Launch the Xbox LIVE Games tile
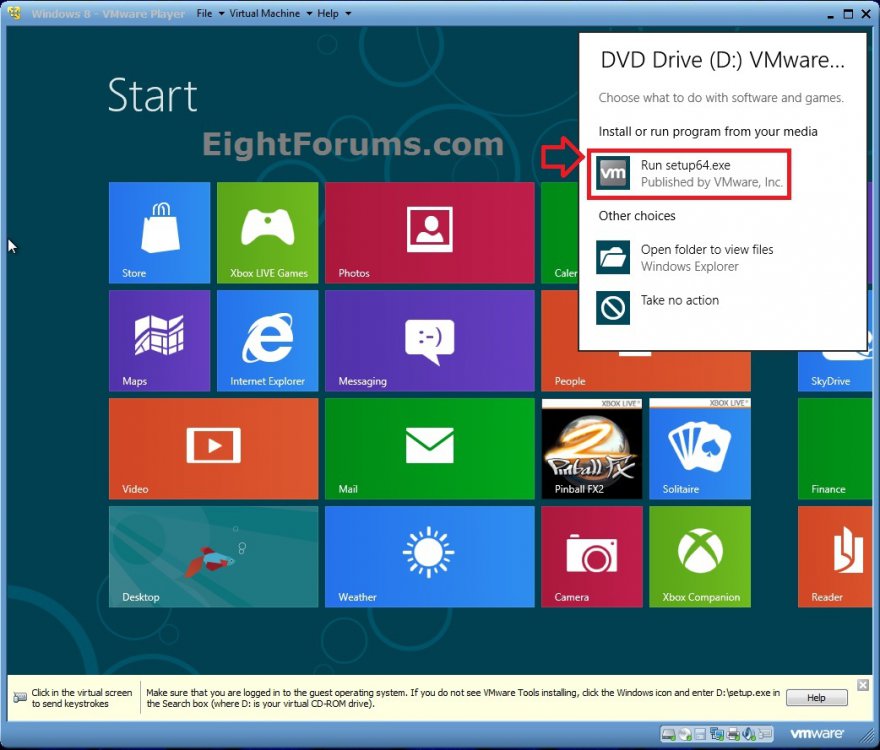The width and height of the screenshot is (880, 750). click(268, 232)
